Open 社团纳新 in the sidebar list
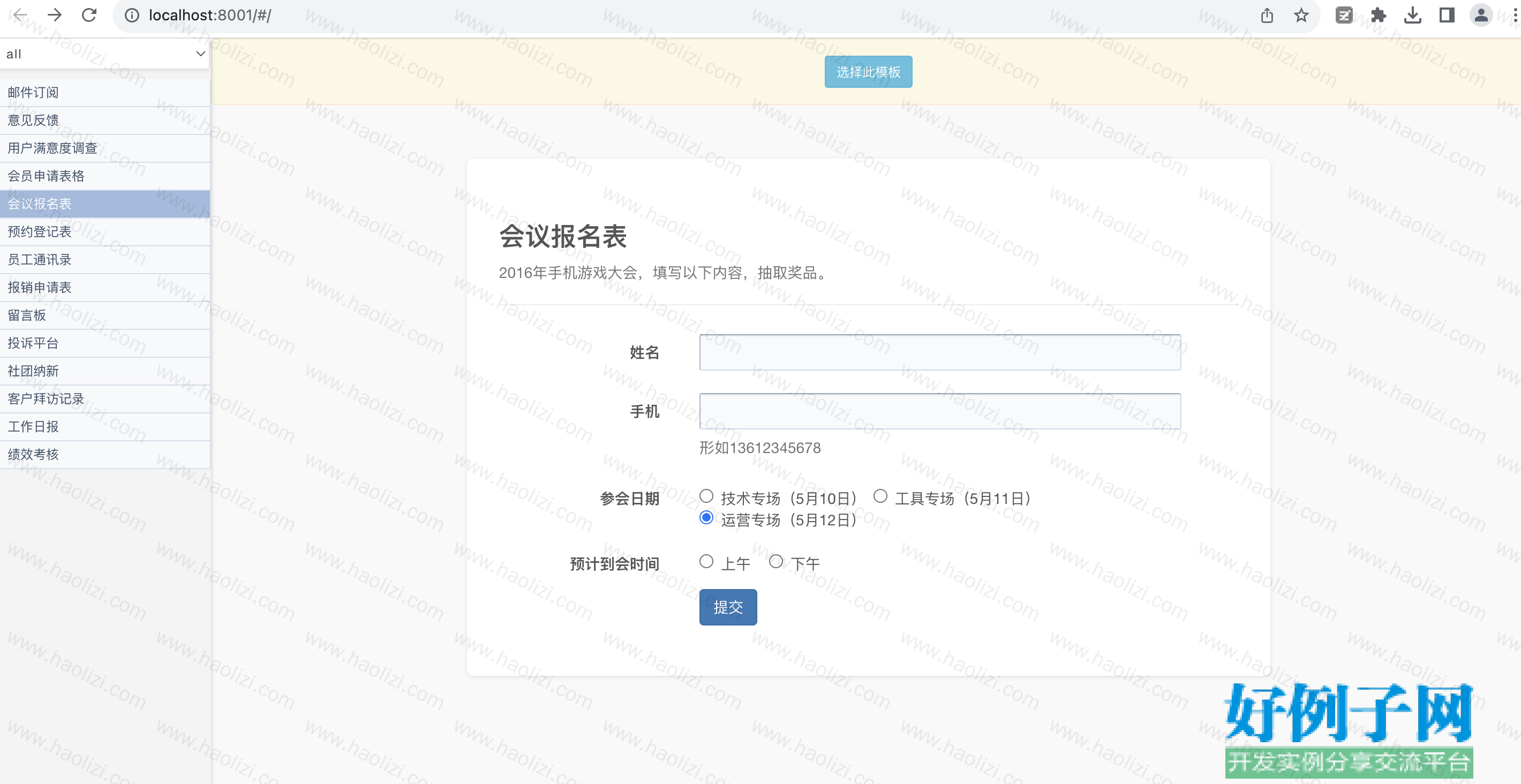Viewport: 1521px width, 784px height. (x=105, y=371)
